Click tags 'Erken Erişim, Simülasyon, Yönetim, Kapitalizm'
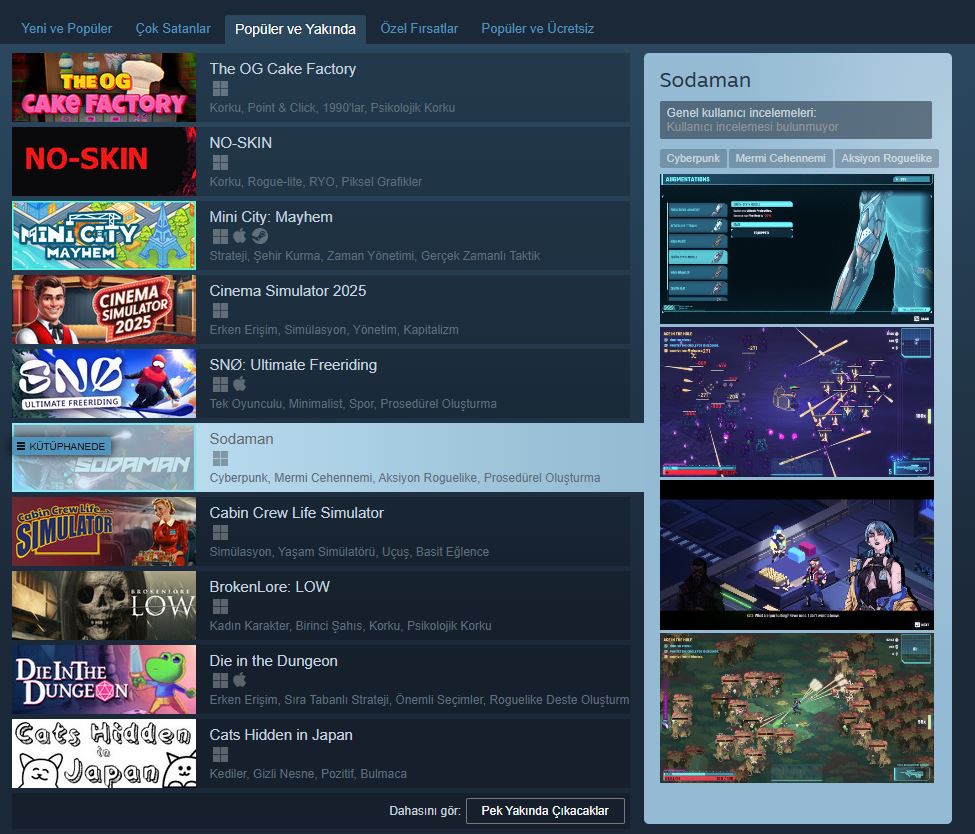This screenshot has width=975, height=834. [334, 330]
